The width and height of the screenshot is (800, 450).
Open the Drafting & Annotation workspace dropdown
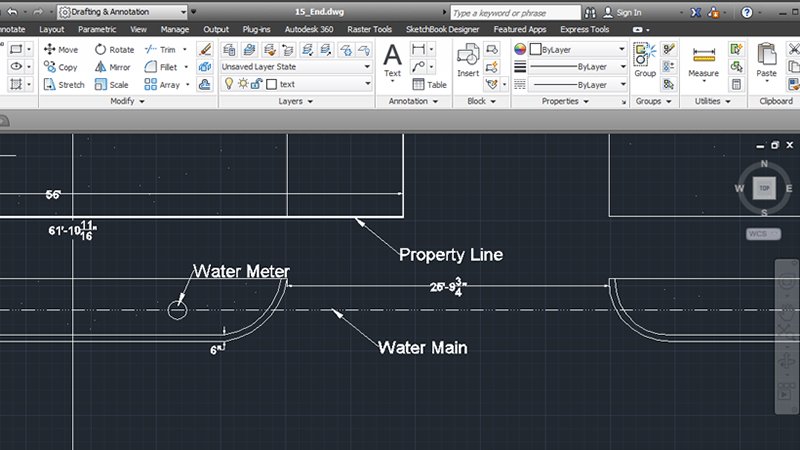pyautogui.click(x=122, y=12)
